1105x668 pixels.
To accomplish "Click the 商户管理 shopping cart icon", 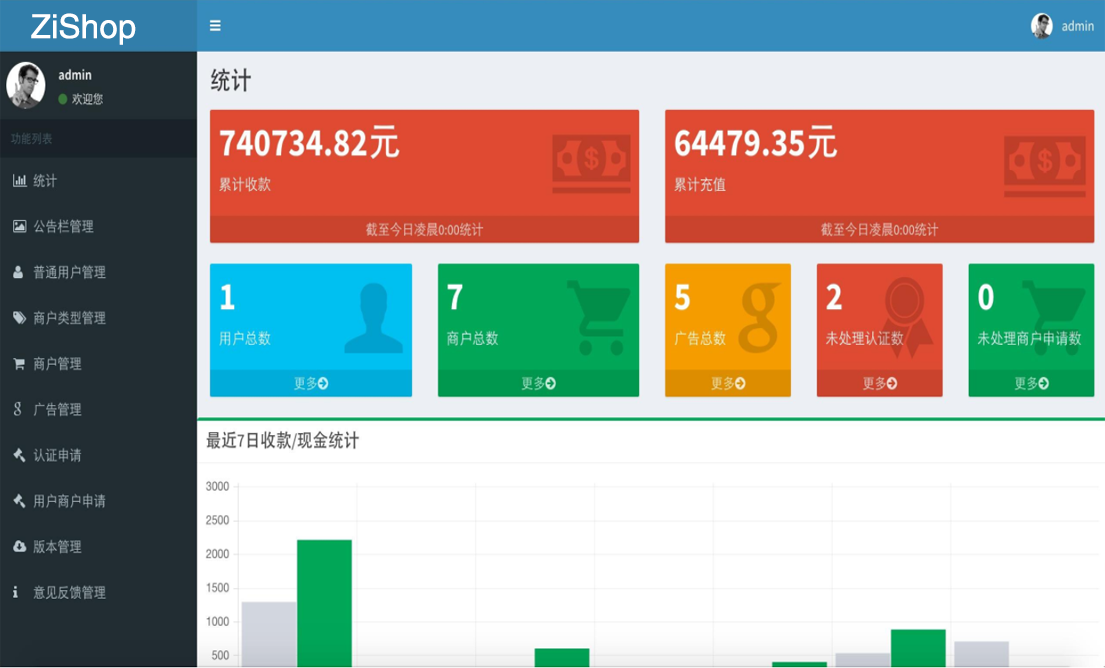I will pos(19,364).
